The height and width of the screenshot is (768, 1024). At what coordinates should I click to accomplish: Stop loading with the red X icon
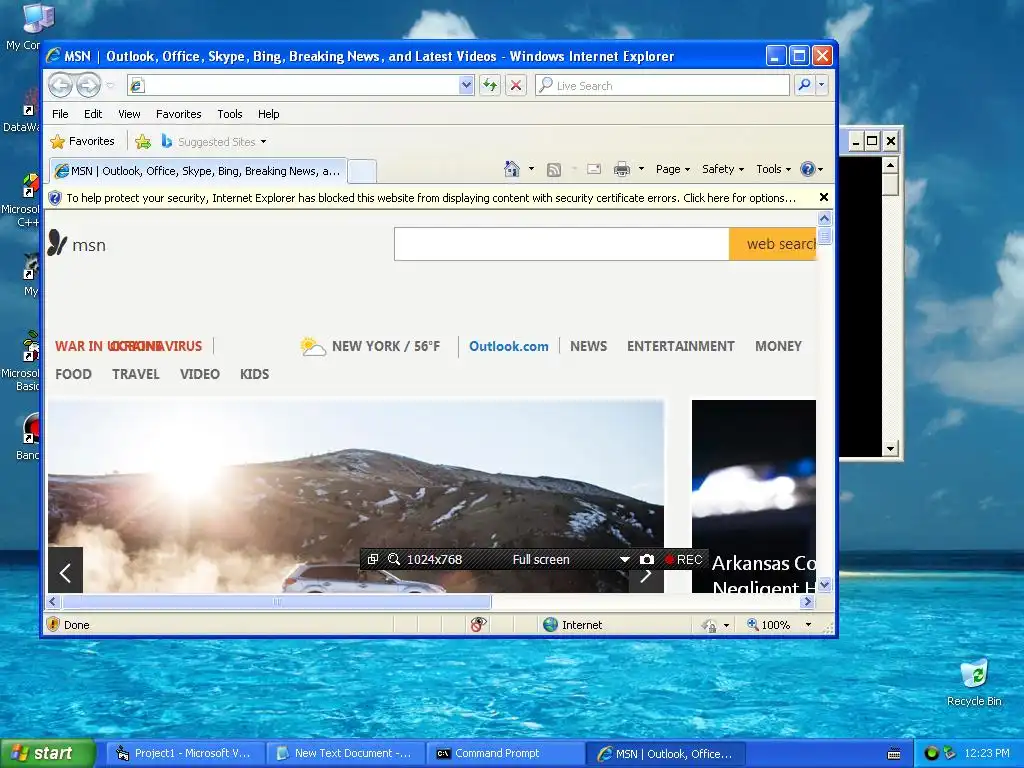[516, 85]
